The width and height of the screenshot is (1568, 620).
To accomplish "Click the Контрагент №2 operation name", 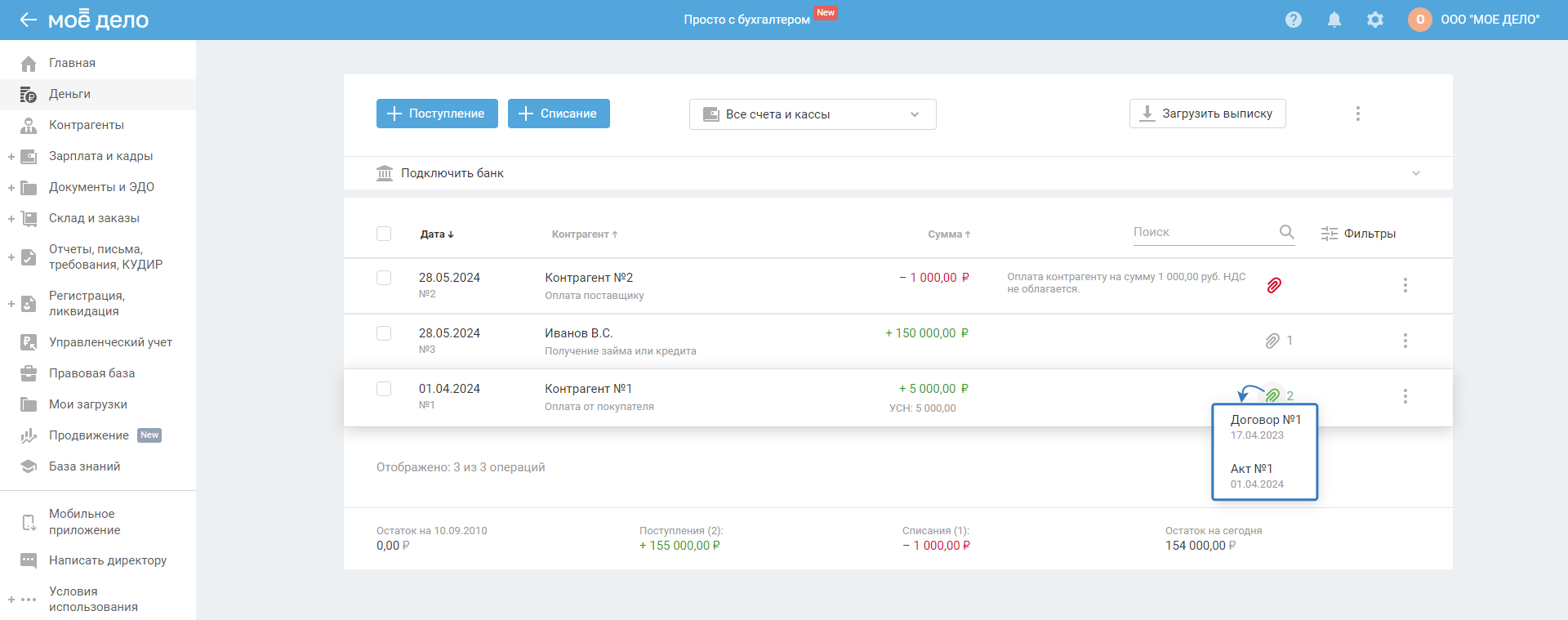I will click(x=589, y=278).
